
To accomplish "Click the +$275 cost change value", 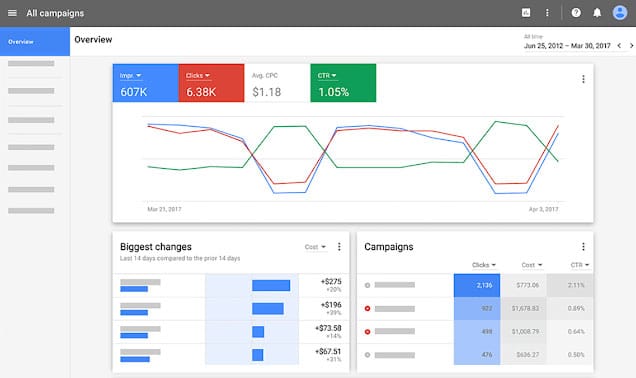I will point(331,281).
